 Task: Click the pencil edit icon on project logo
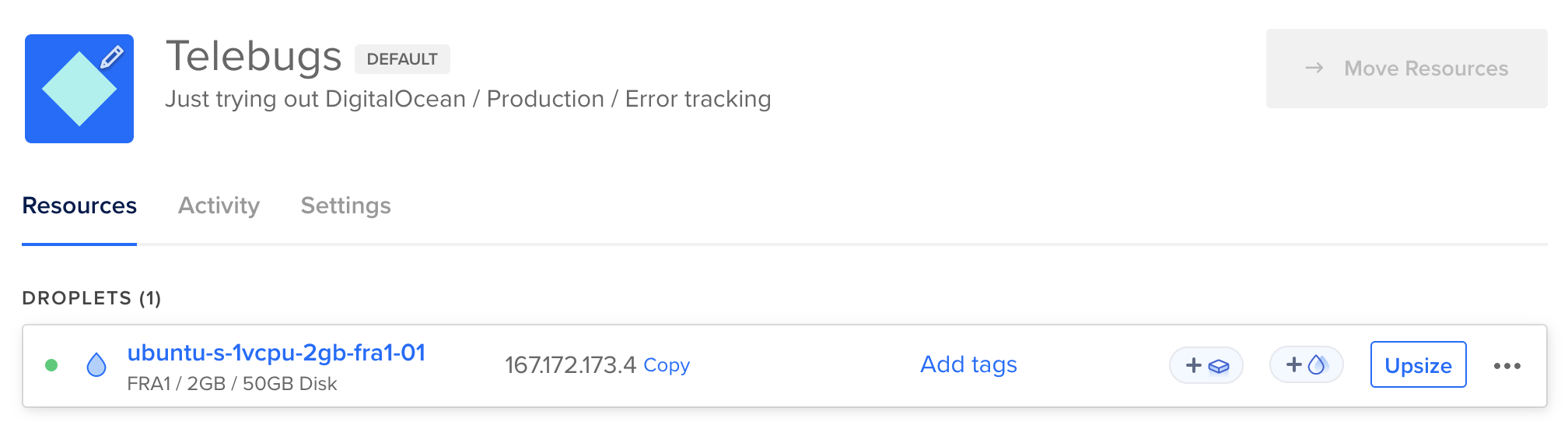tap(112, 57)
